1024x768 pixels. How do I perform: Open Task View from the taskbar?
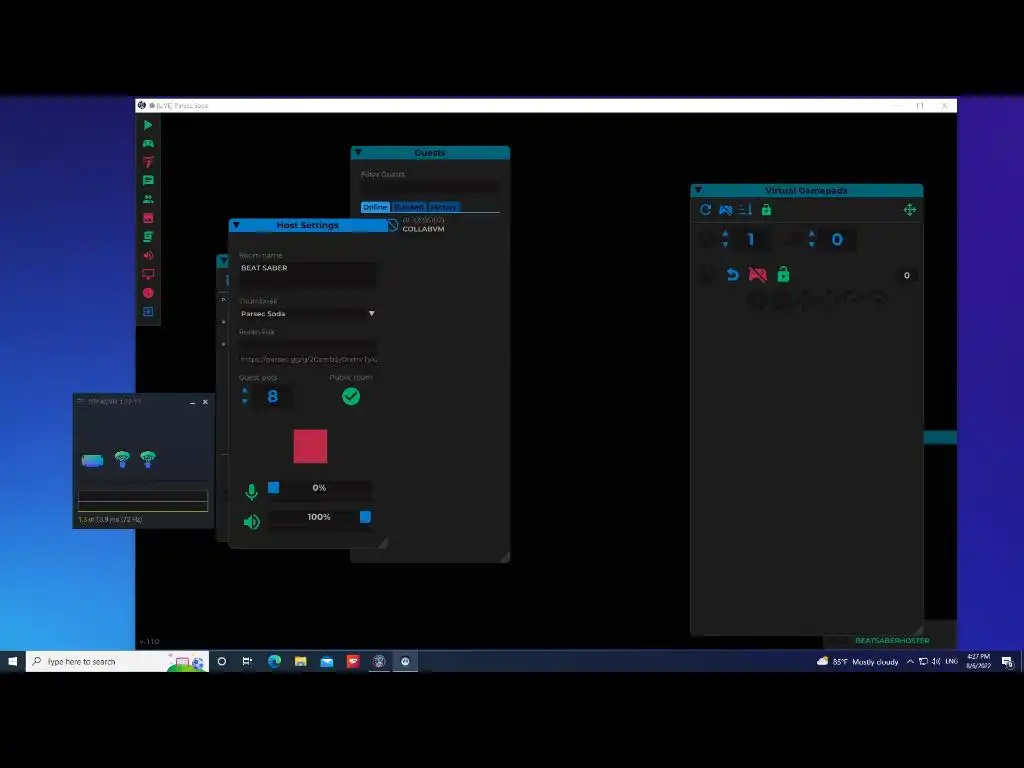point(247,662)
